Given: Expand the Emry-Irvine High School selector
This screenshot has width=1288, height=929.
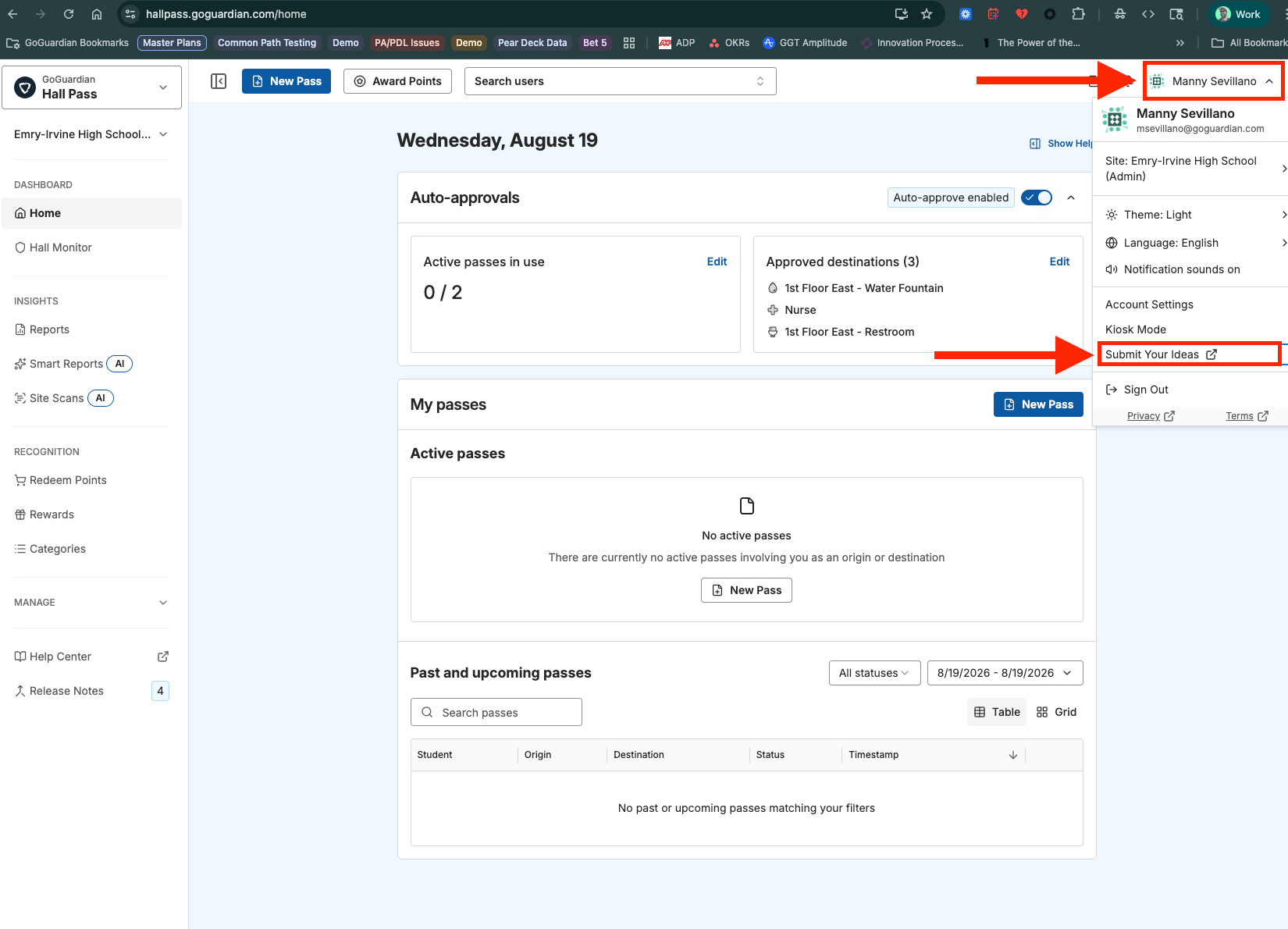Looking at the screenshot, I should [x=91, y=134].
